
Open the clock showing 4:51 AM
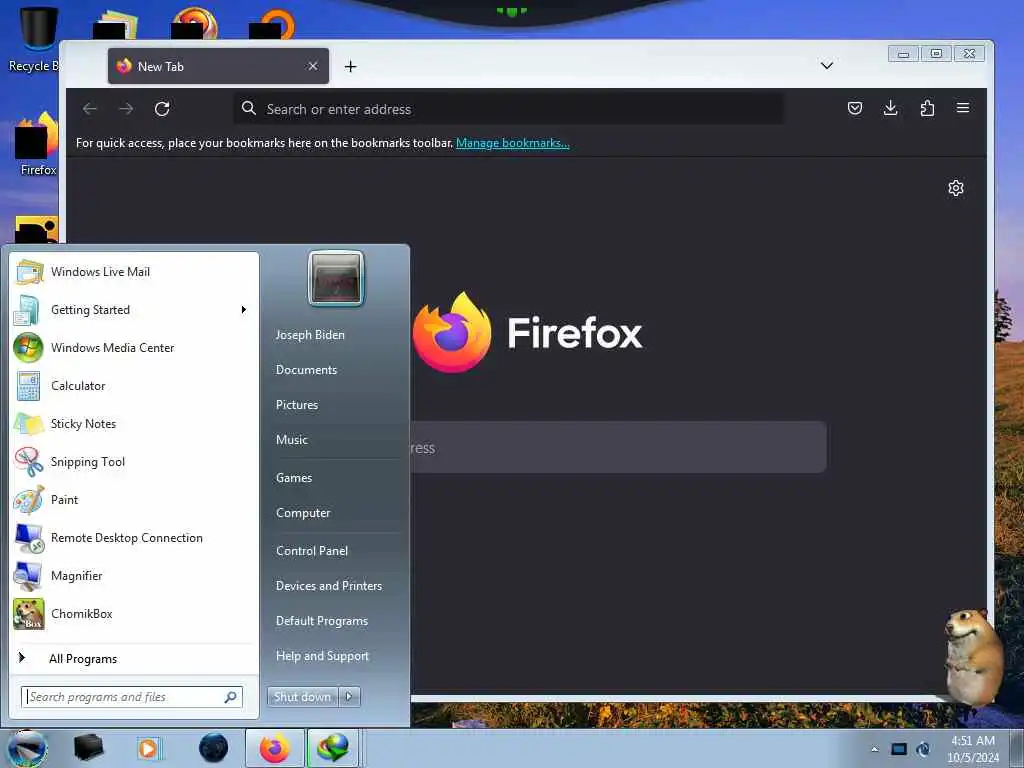coord(972,749)
